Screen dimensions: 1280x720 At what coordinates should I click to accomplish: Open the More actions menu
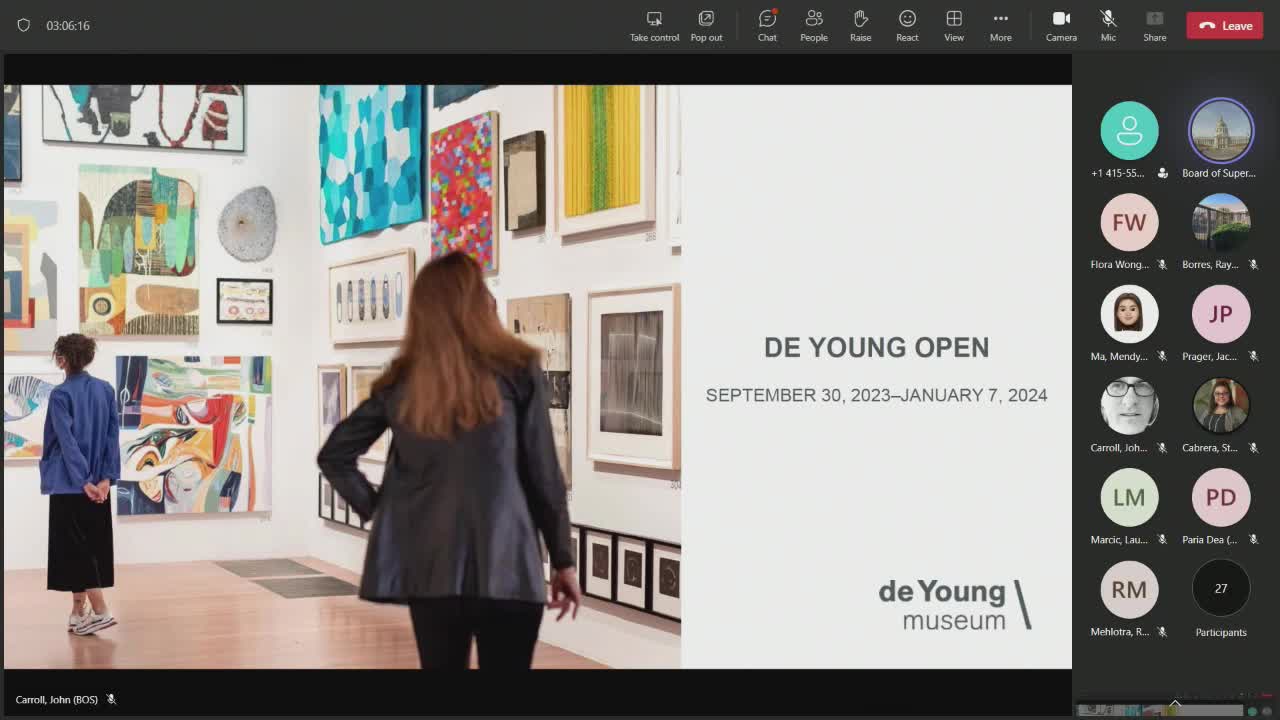[x=1000, y=26]
